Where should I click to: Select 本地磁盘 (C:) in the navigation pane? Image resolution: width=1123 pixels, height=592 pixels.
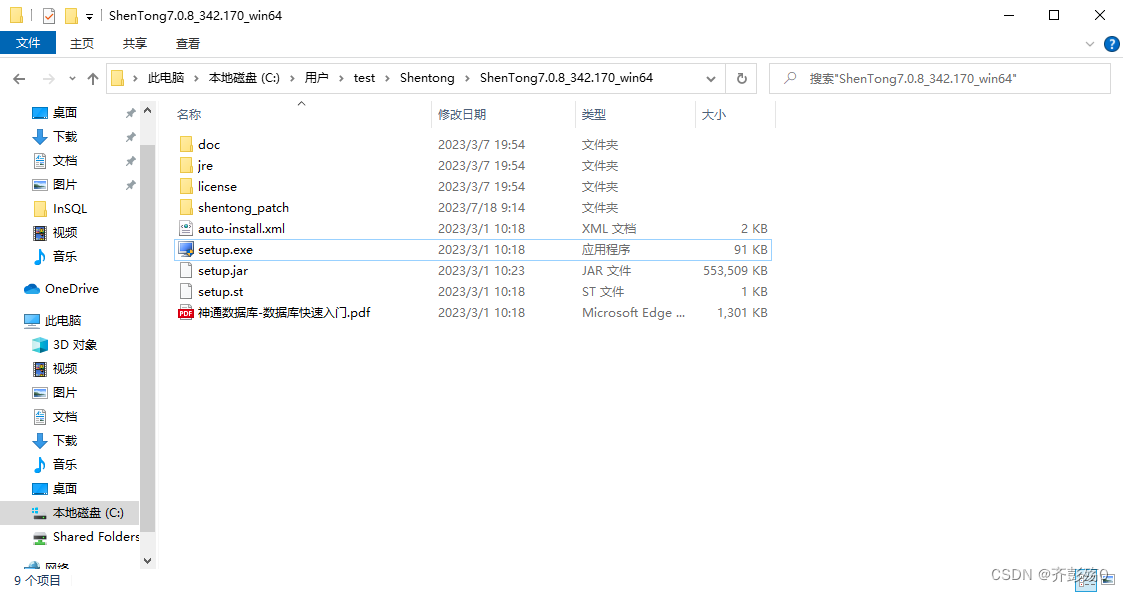point(69,513)
